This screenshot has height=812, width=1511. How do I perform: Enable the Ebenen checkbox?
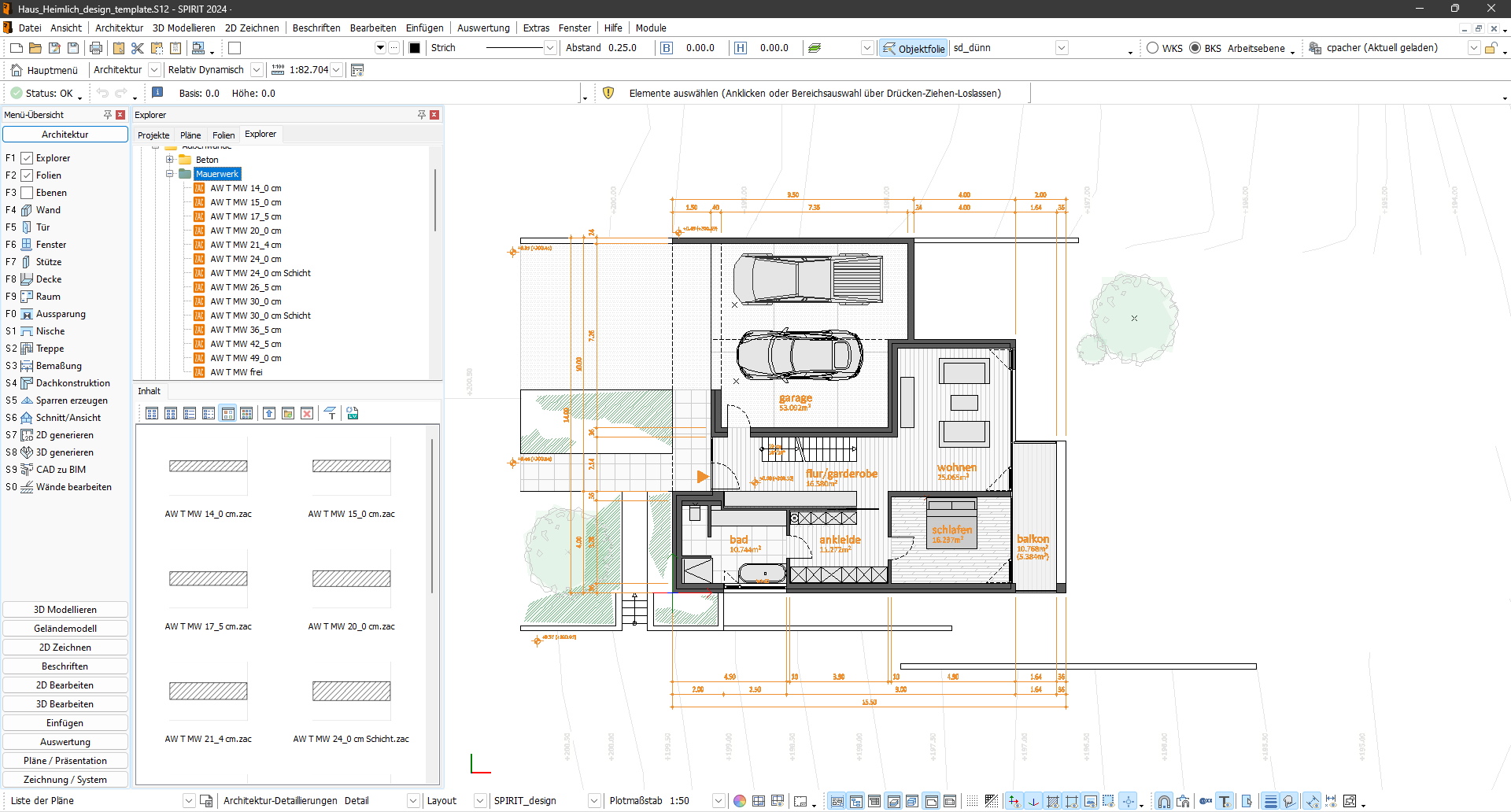coord(27,193)
